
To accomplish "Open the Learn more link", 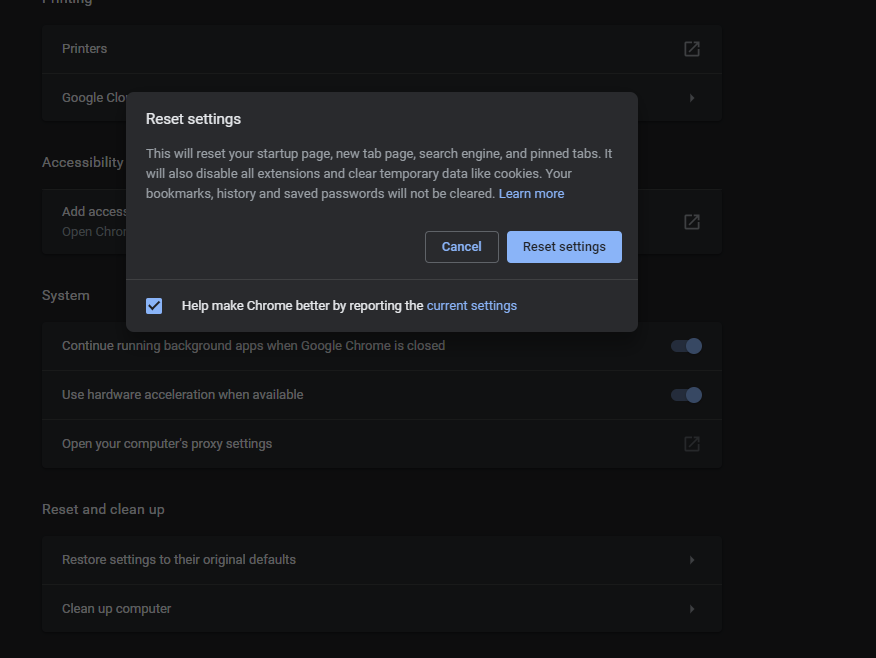I will [x=531, y=193].
